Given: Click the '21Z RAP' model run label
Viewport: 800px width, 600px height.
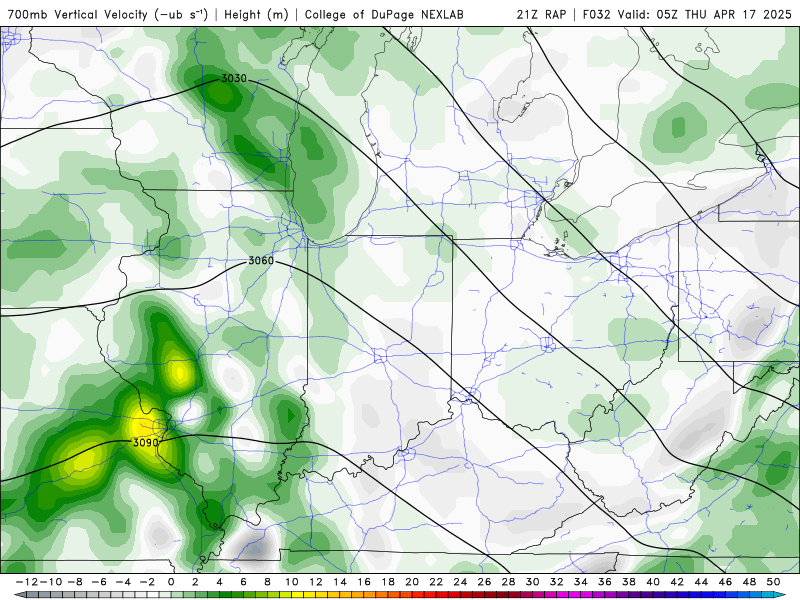Looking at the screenshot, I should click(x=541, y=14).
